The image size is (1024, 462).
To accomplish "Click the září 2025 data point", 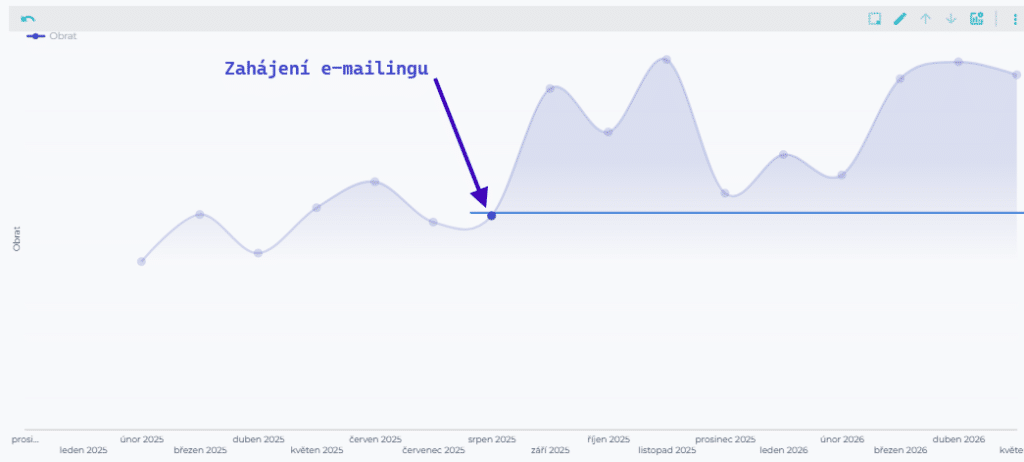I will point(550,88).
